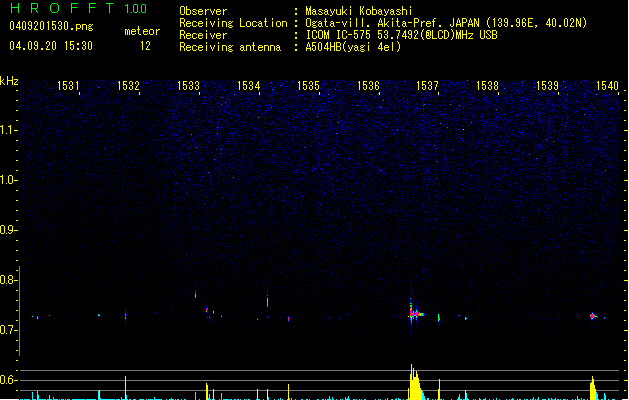Click the 1540 time axis marker

tap(607, 85)
